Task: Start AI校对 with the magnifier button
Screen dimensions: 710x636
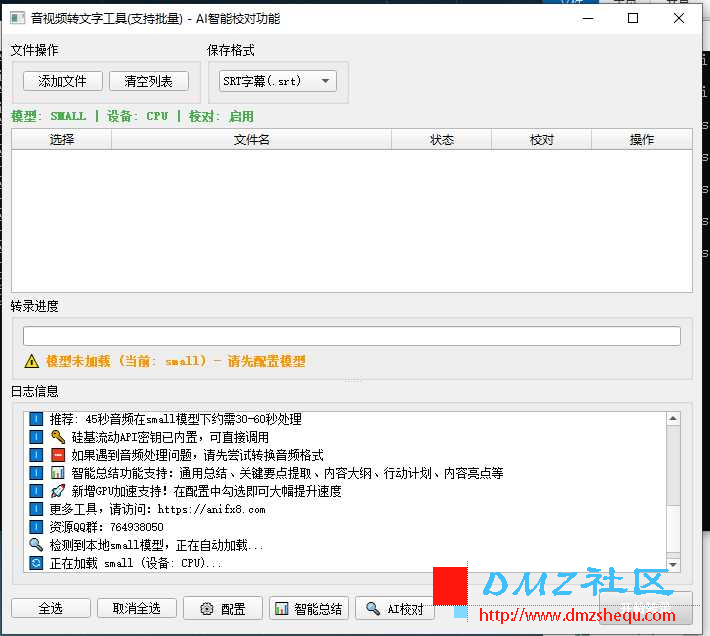Action: (395, 608)
